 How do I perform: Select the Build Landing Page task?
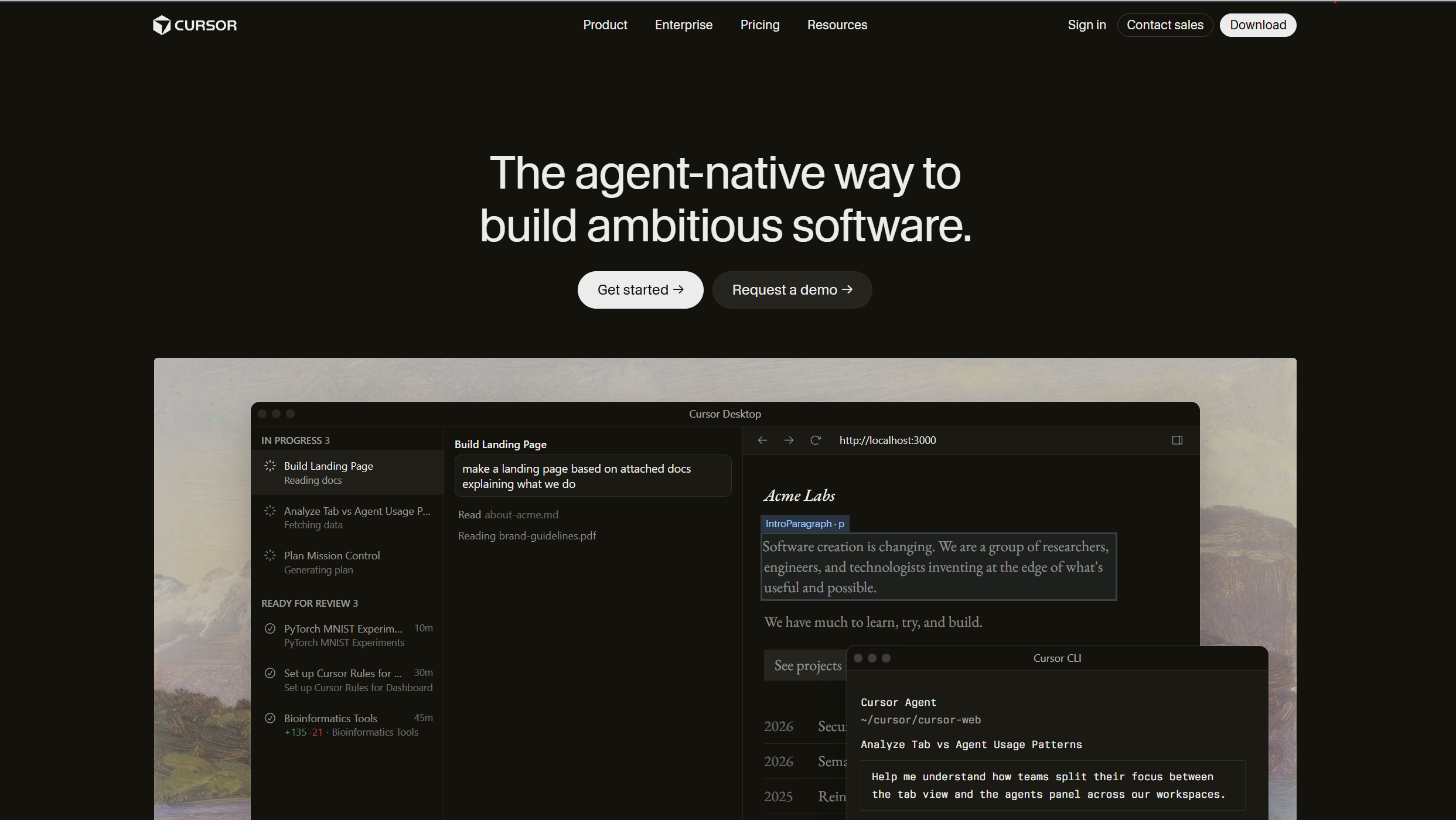click(347, 473)
